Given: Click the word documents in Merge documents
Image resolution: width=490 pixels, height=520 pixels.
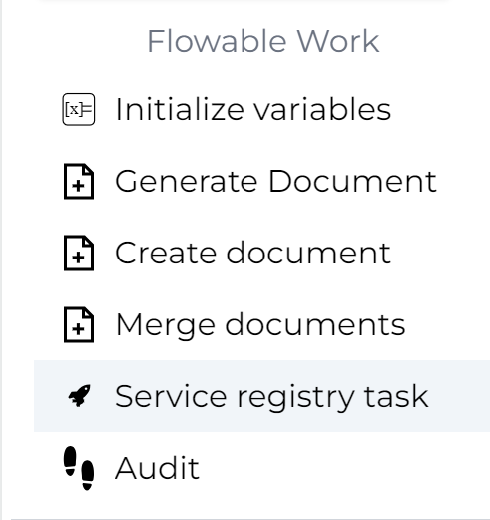Looking at the screenshot, I should point(316,324).
